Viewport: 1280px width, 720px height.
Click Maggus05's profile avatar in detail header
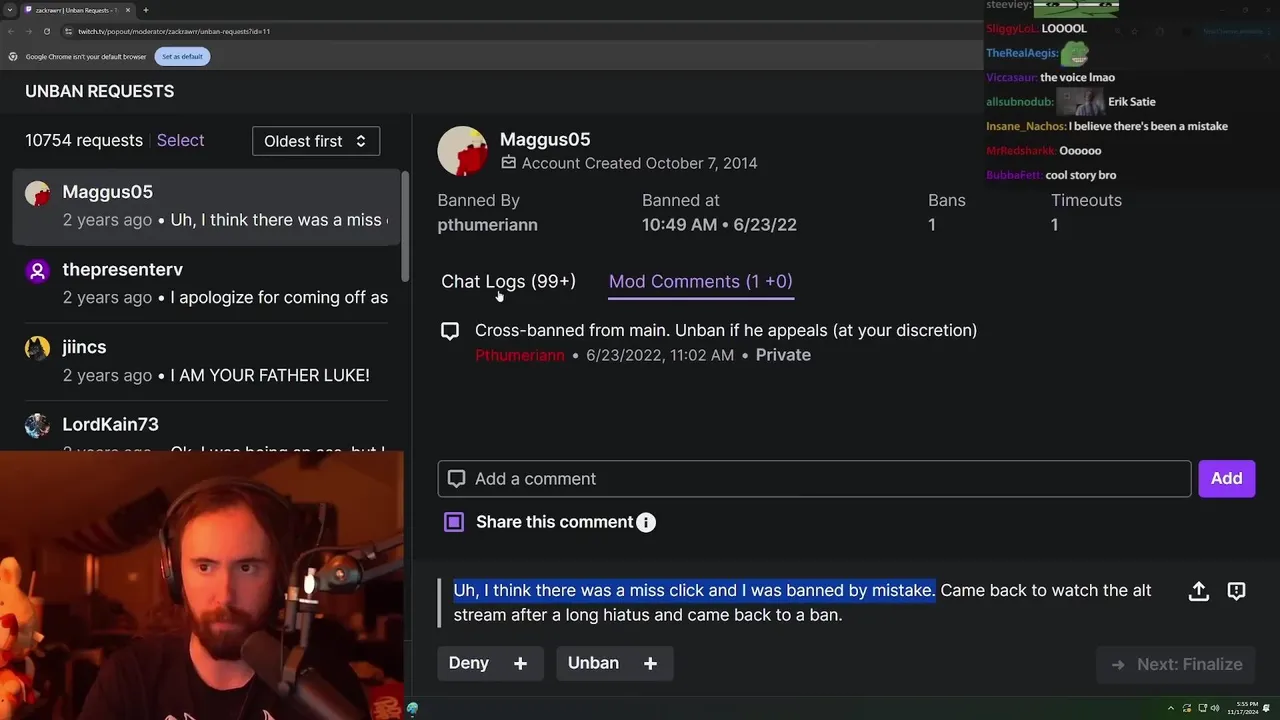[462, 151]
